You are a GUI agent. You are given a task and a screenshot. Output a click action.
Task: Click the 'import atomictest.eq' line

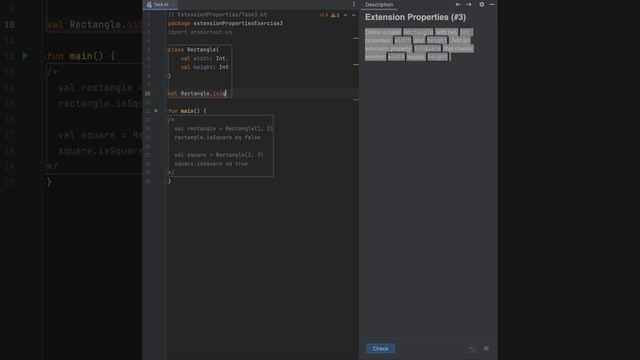200,32
